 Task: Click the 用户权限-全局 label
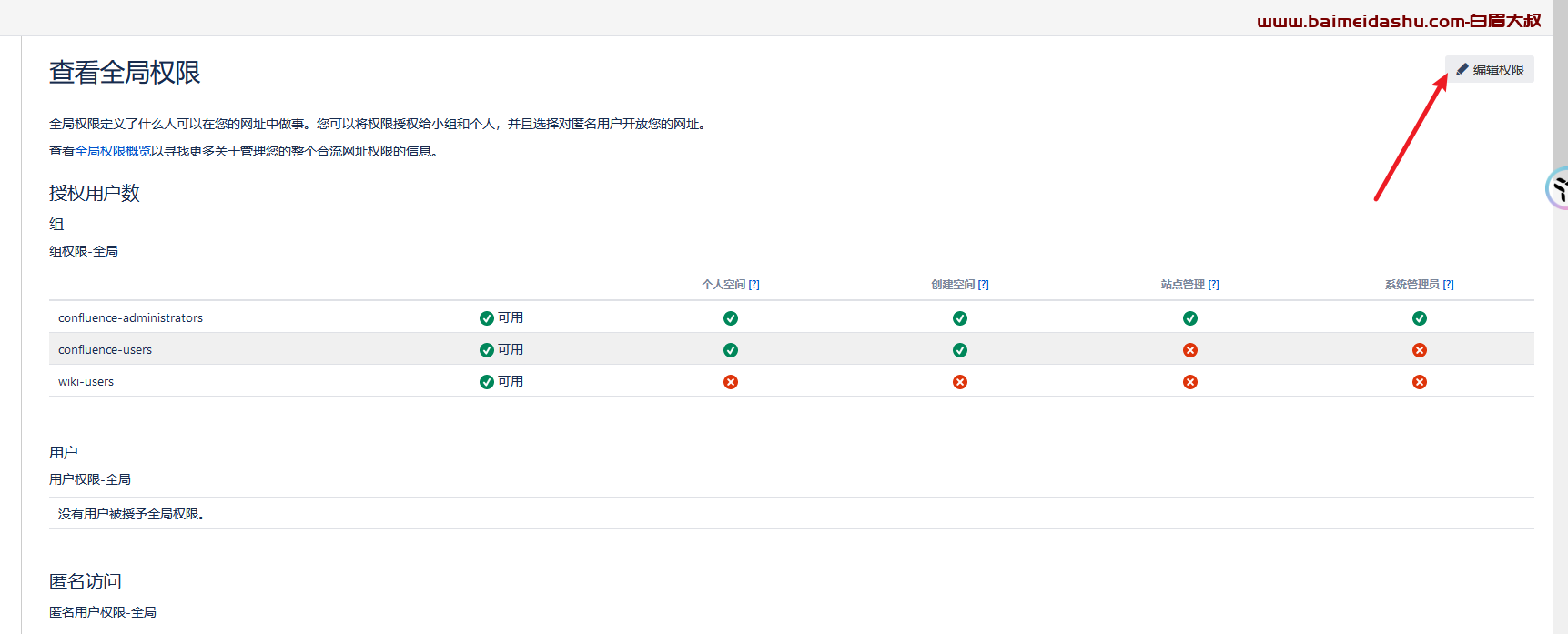tap(90, 479)
